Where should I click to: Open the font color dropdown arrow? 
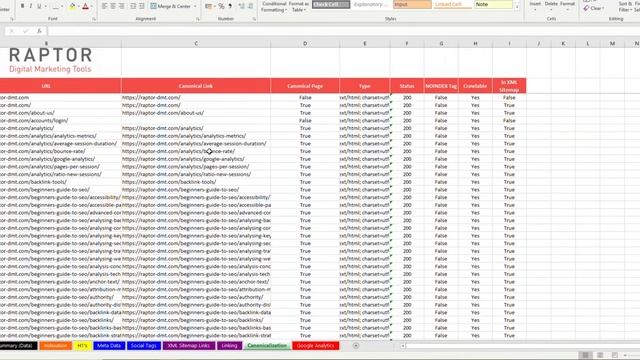click(91, 6)
